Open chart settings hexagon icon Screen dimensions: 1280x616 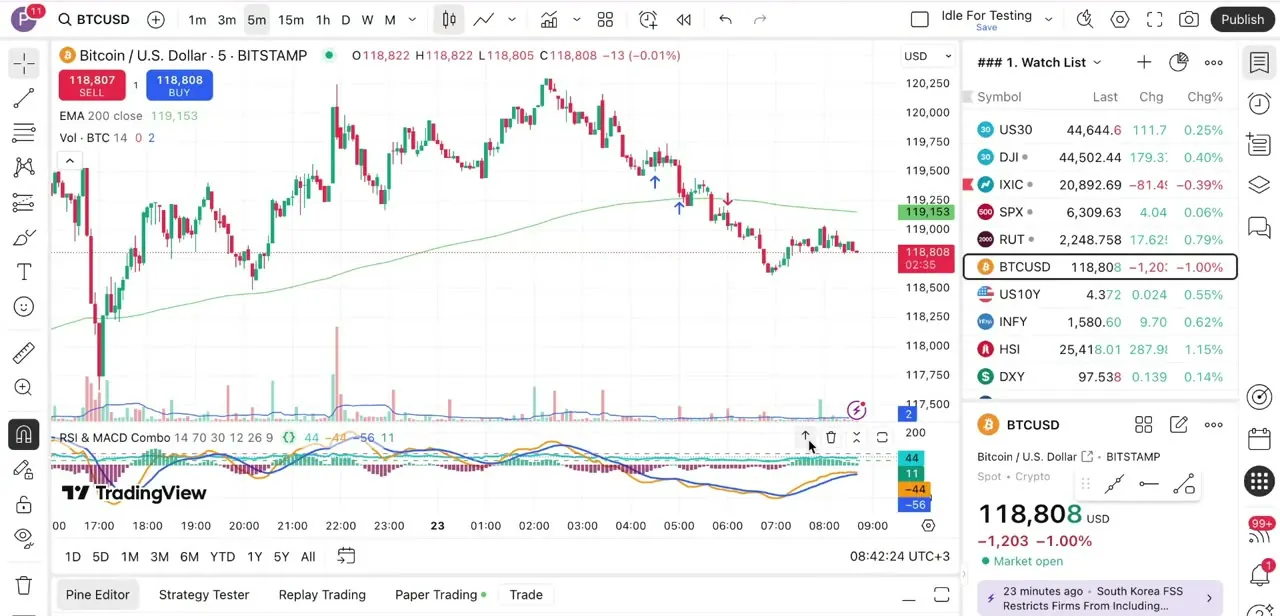coord(1120,19)
